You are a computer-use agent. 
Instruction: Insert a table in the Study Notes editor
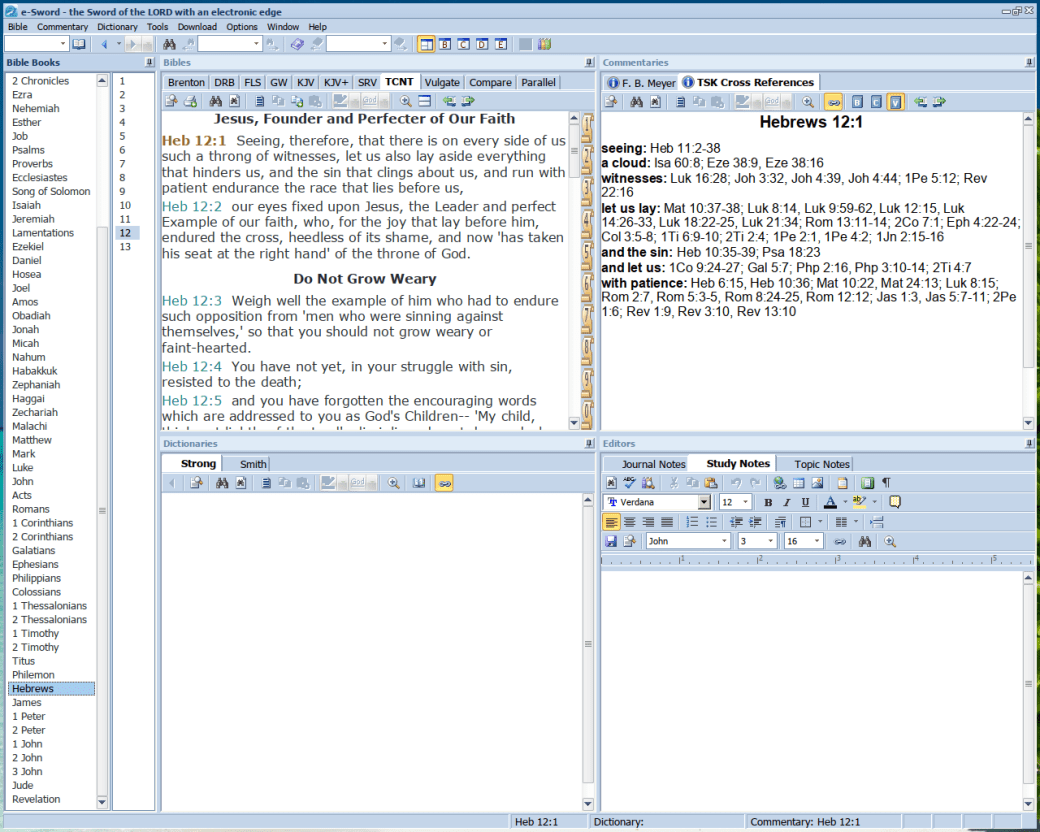799,482
